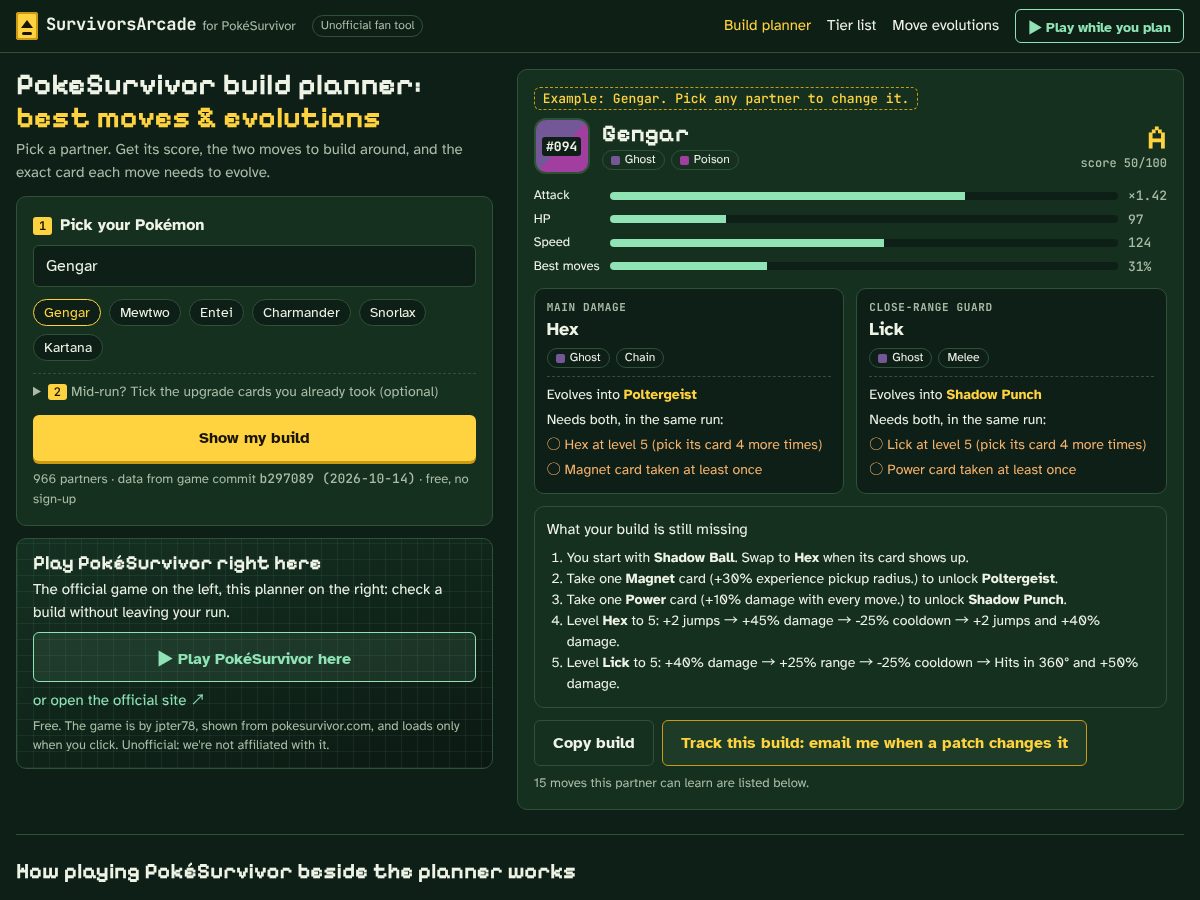Click the 124 speed value
The image size is (1200, 900).
[x=1139, y=243]
